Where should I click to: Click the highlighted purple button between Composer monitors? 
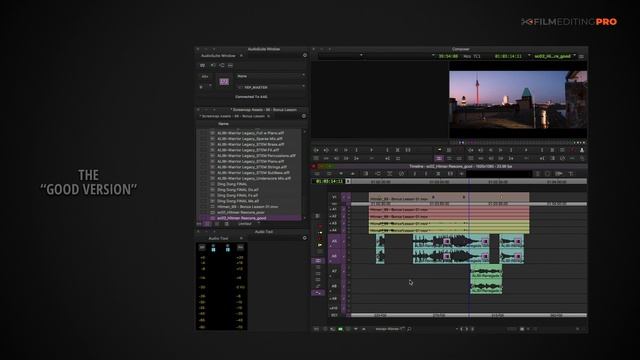[439, 158]
